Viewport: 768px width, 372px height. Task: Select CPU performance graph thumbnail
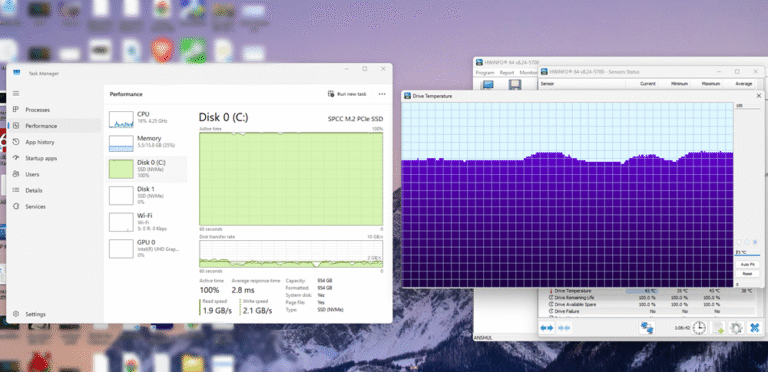point(121,119)
